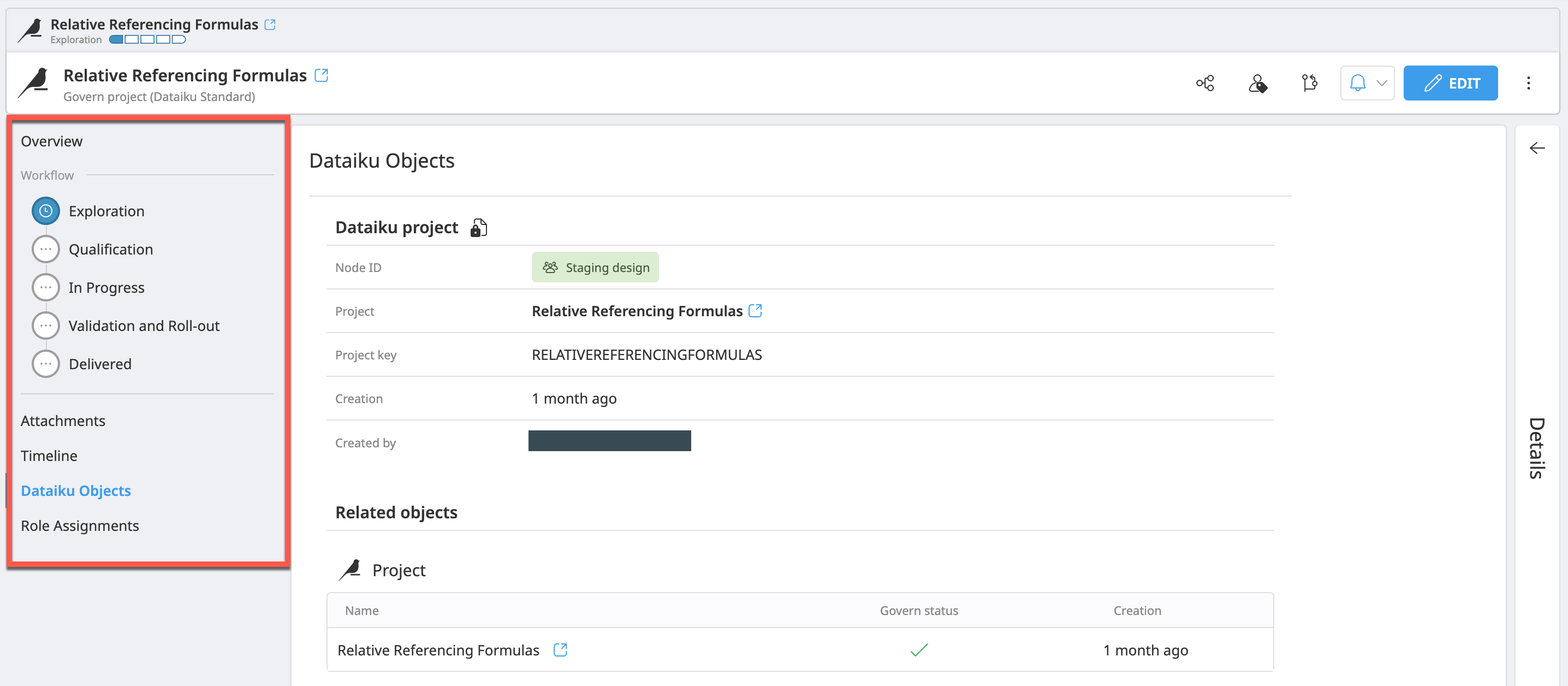Click the Name column header

point(361,611)
